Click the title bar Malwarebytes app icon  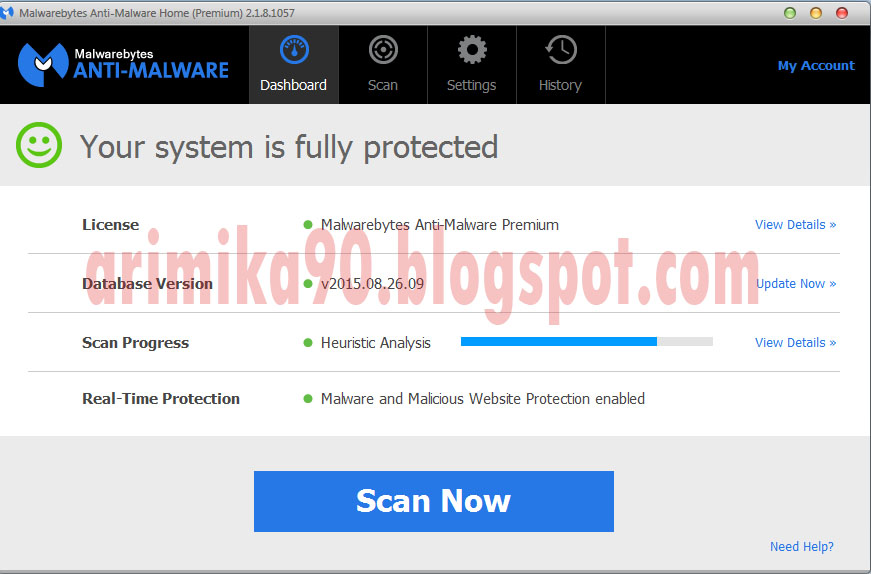7,13
